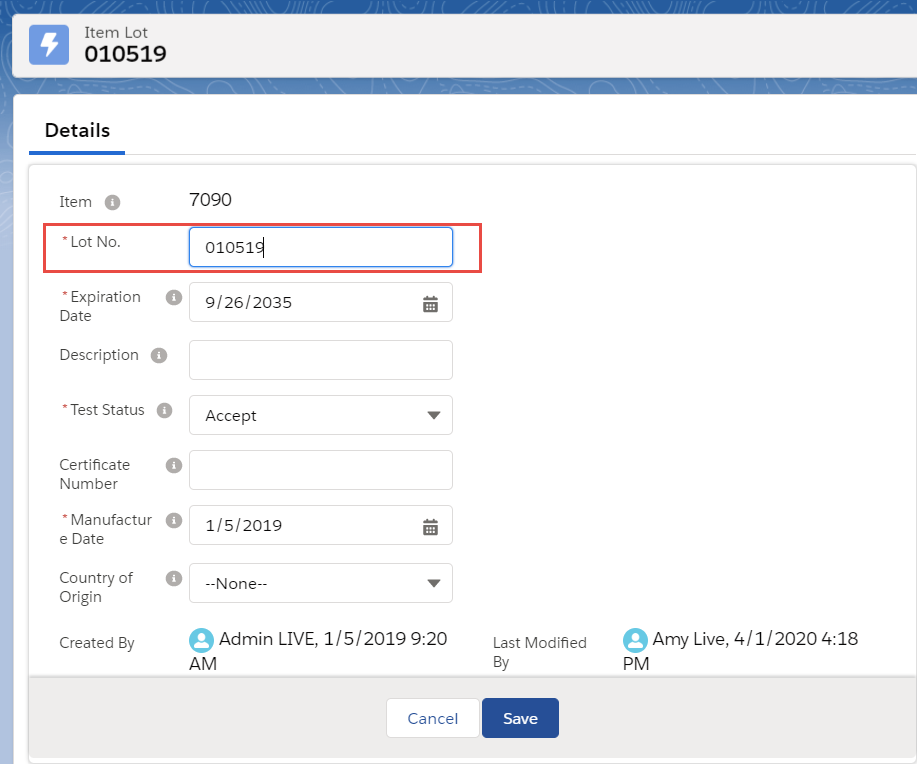Show info tooltip for Description field

pos(159,356)
